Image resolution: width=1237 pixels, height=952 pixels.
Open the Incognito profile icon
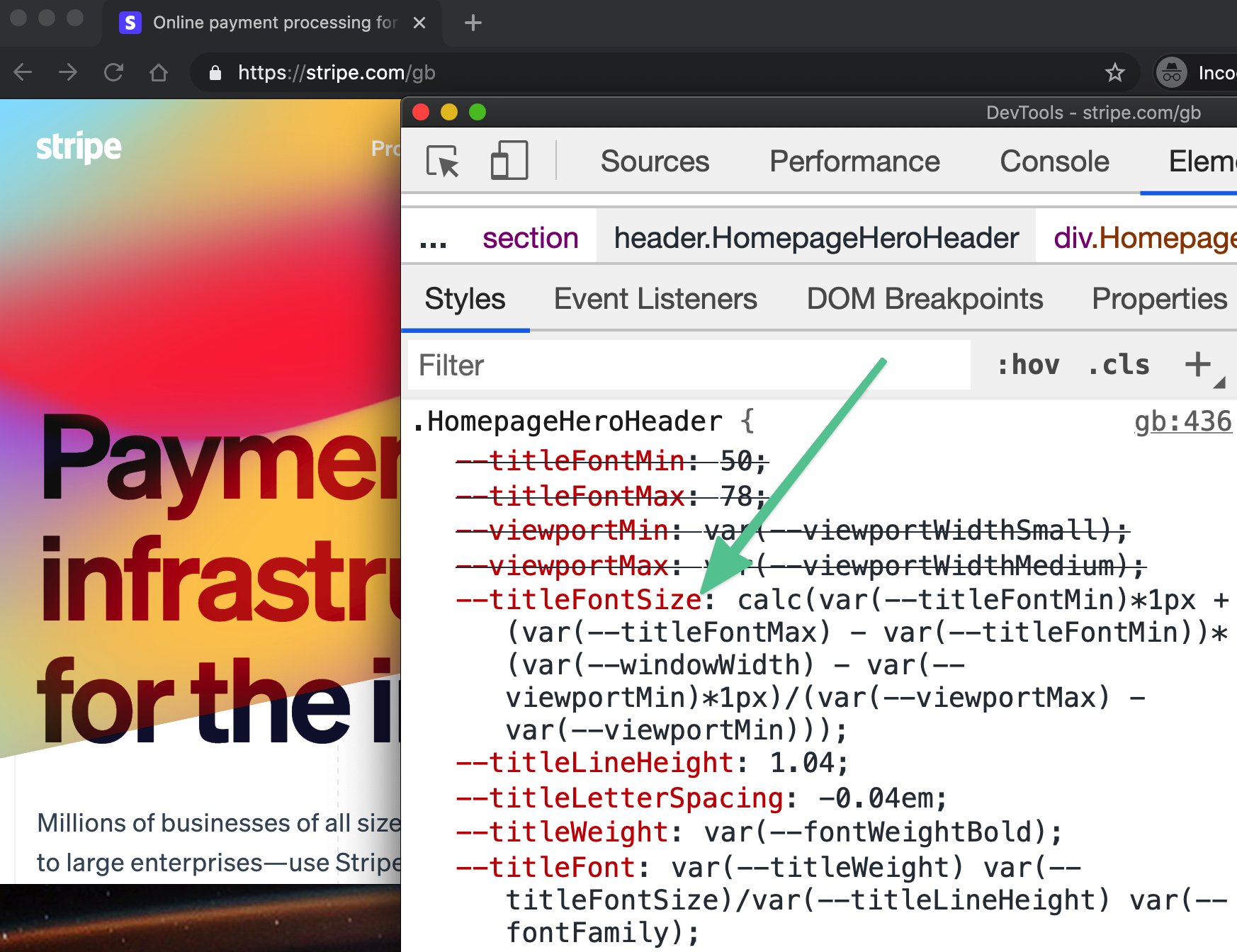[x=1172, y=72]
